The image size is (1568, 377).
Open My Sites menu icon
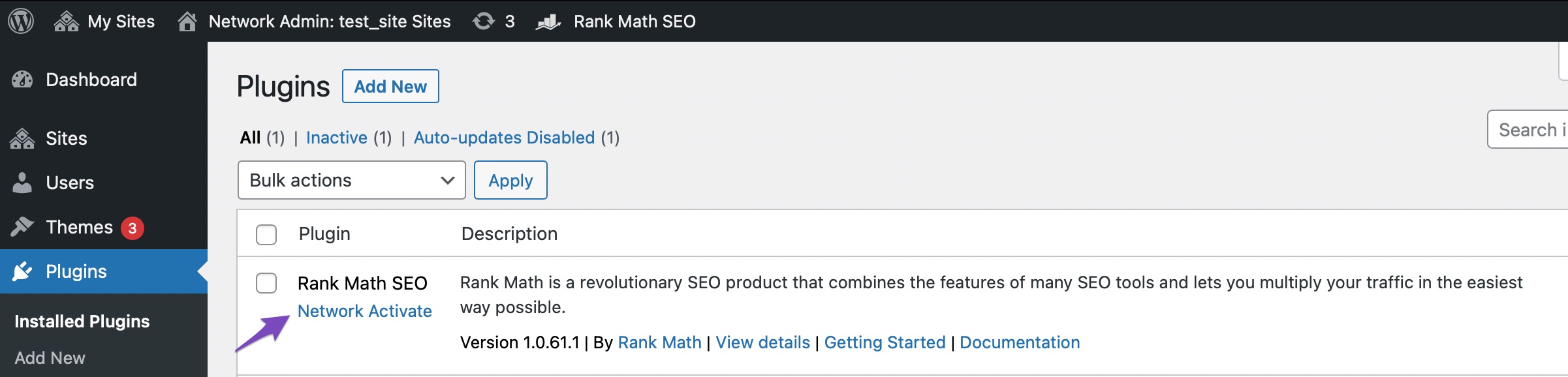pos(66,22)
